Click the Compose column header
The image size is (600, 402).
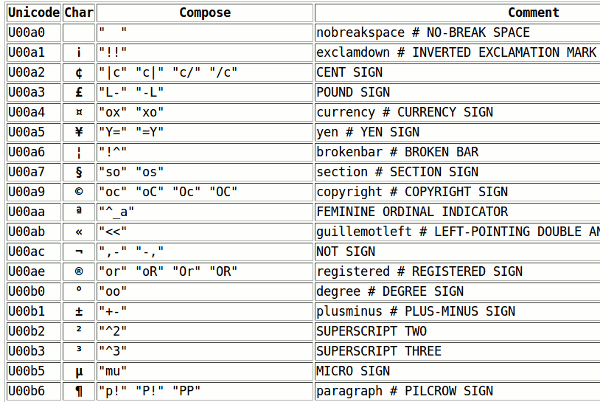205,13
